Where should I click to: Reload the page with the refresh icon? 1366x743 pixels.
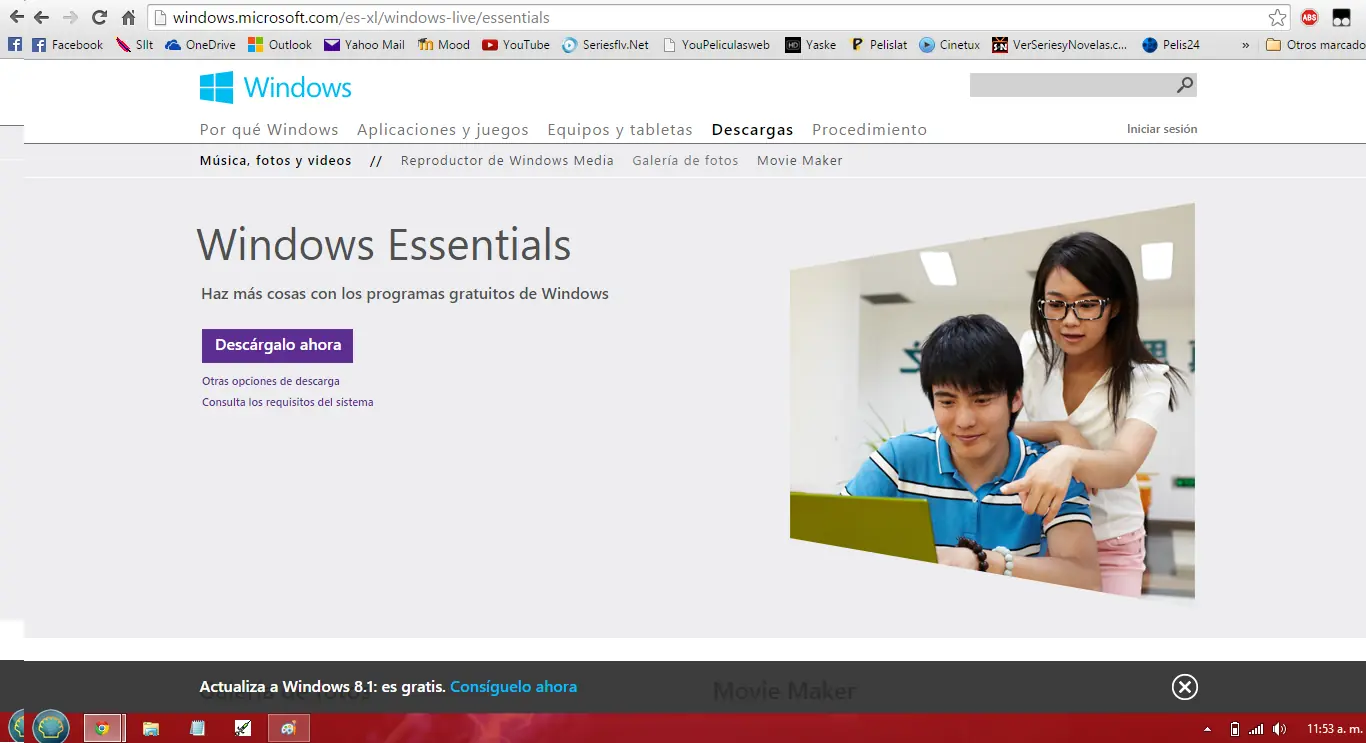coord(99,18)
